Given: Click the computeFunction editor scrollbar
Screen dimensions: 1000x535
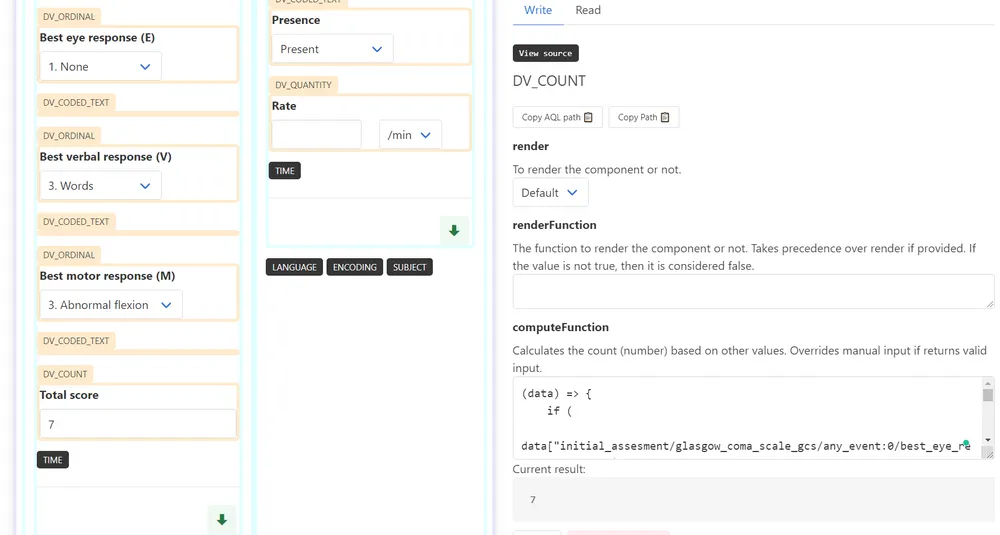Looking at the screenshot, I should point(988,417).
